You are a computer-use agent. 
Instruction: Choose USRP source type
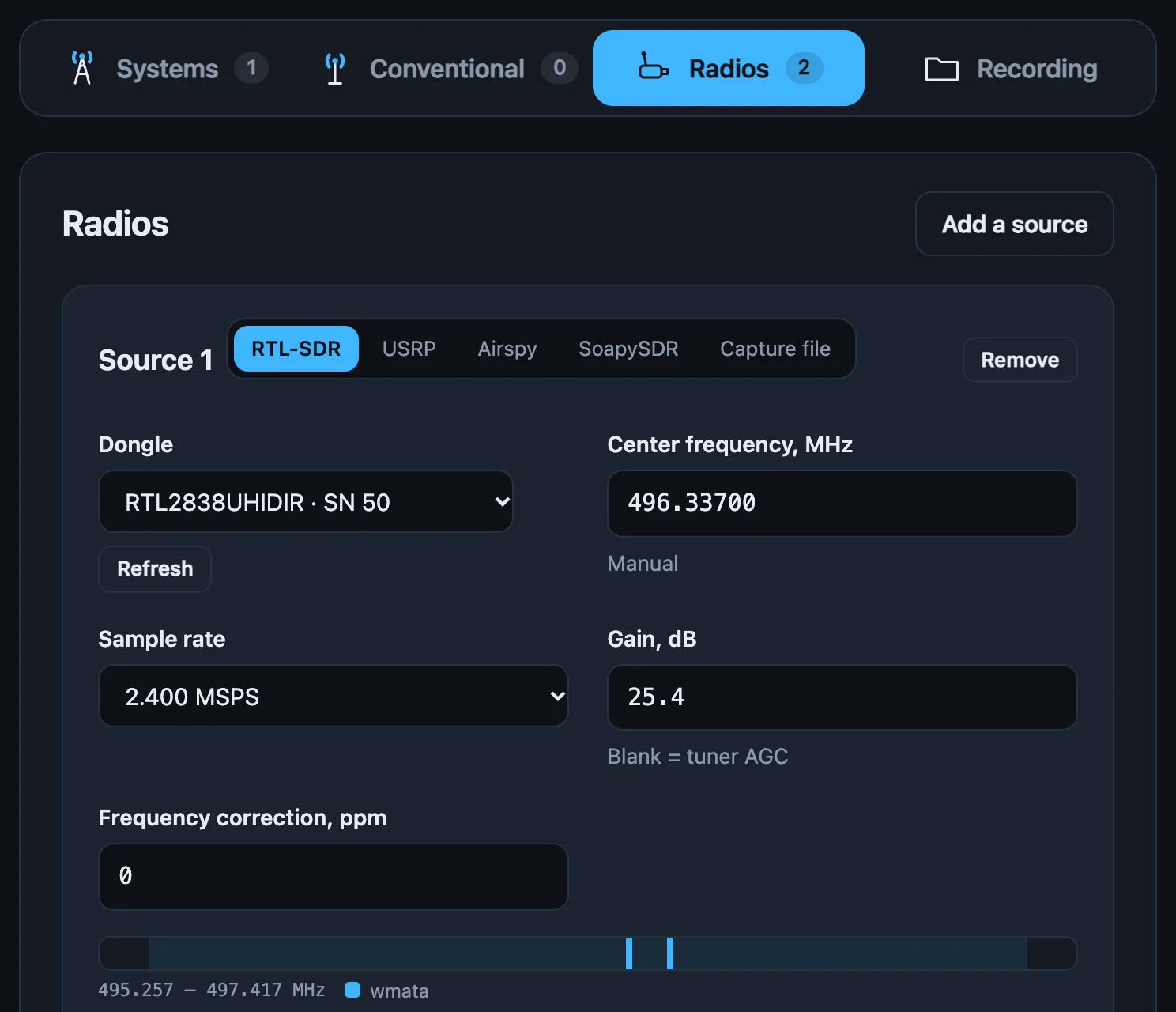(409, 349)
